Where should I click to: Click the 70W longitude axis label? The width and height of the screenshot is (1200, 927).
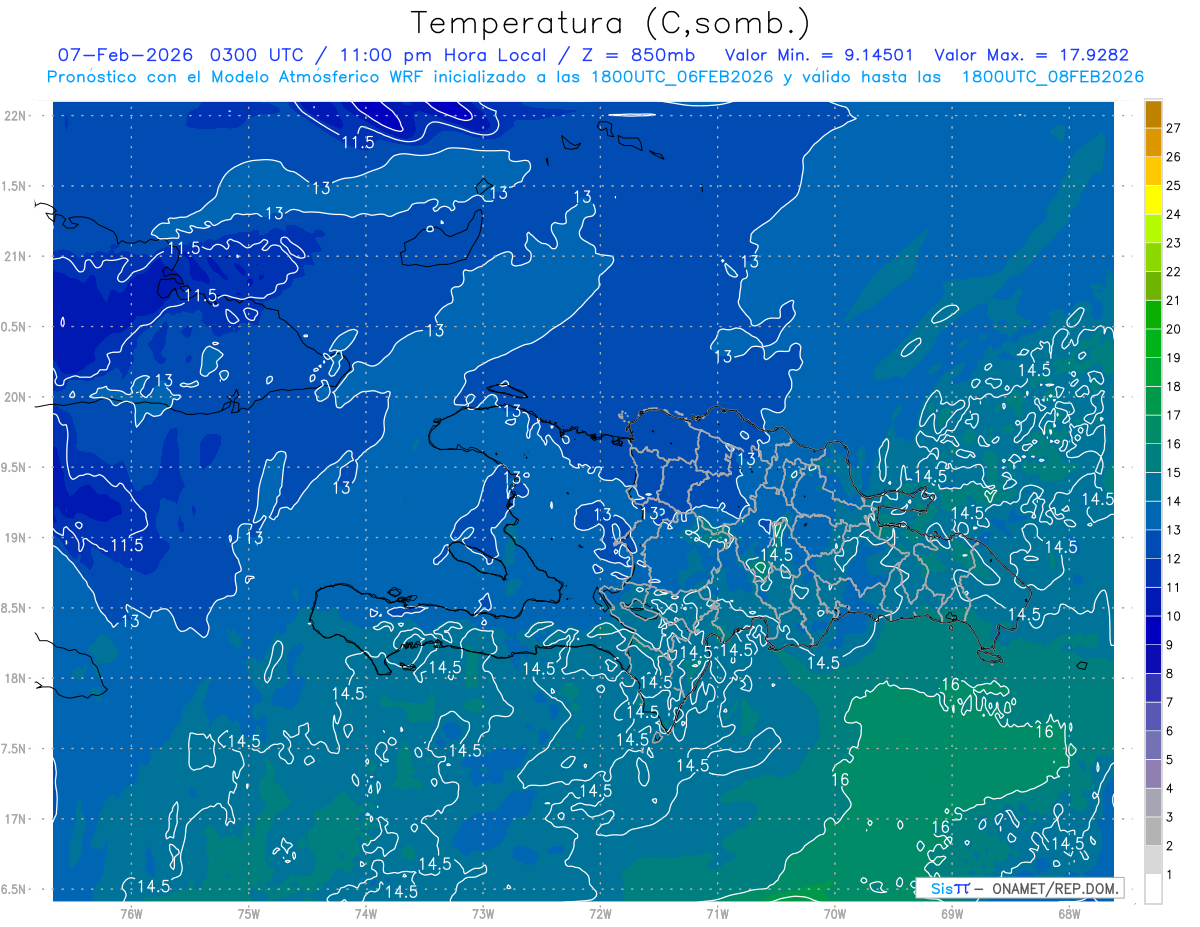click(x=835, y=913)
